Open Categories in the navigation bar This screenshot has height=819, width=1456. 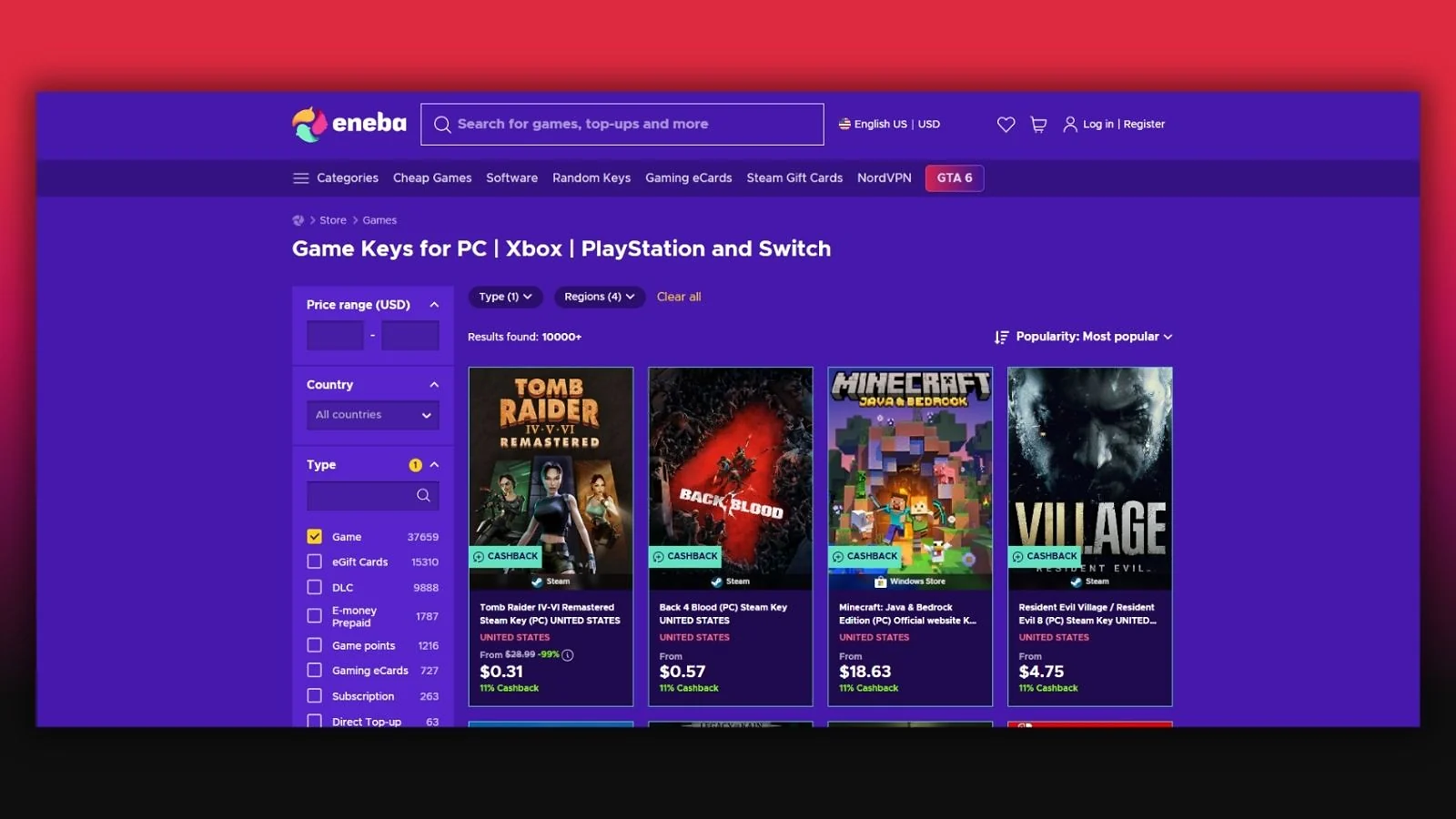[348, 178]
